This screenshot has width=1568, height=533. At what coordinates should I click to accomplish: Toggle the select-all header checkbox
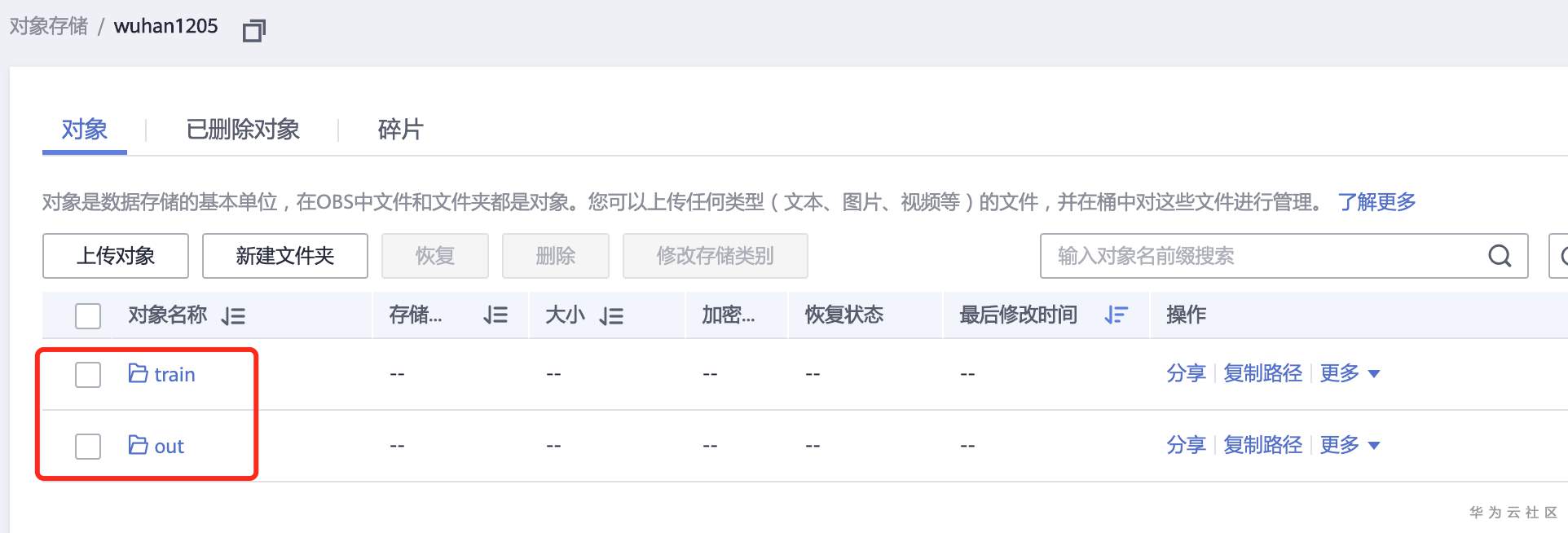coord(88,315)
